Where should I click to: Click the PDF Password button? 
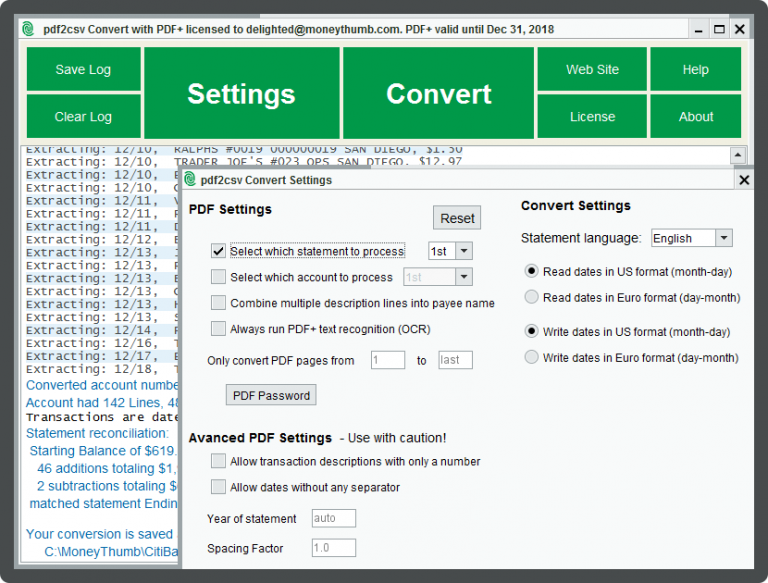[x=271, y=395]
